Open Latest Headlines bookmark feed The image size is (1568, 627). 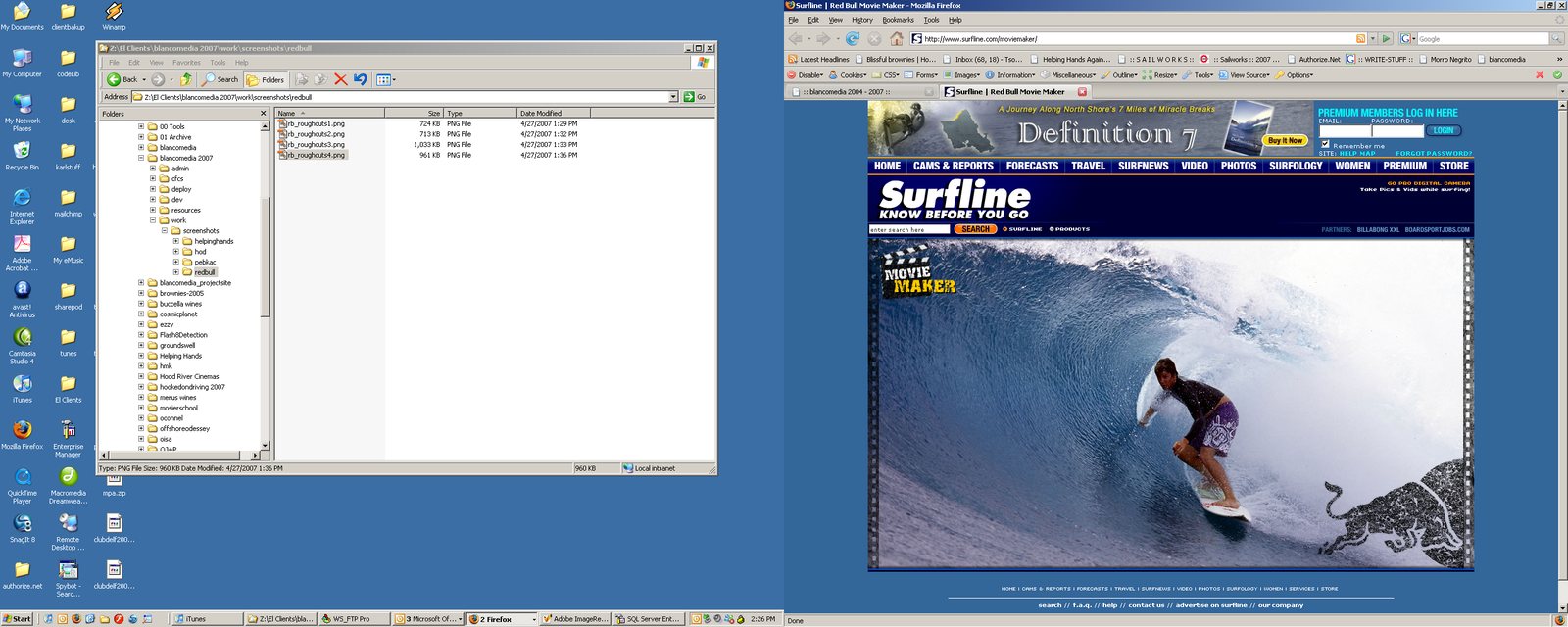(x=818, y=59)
